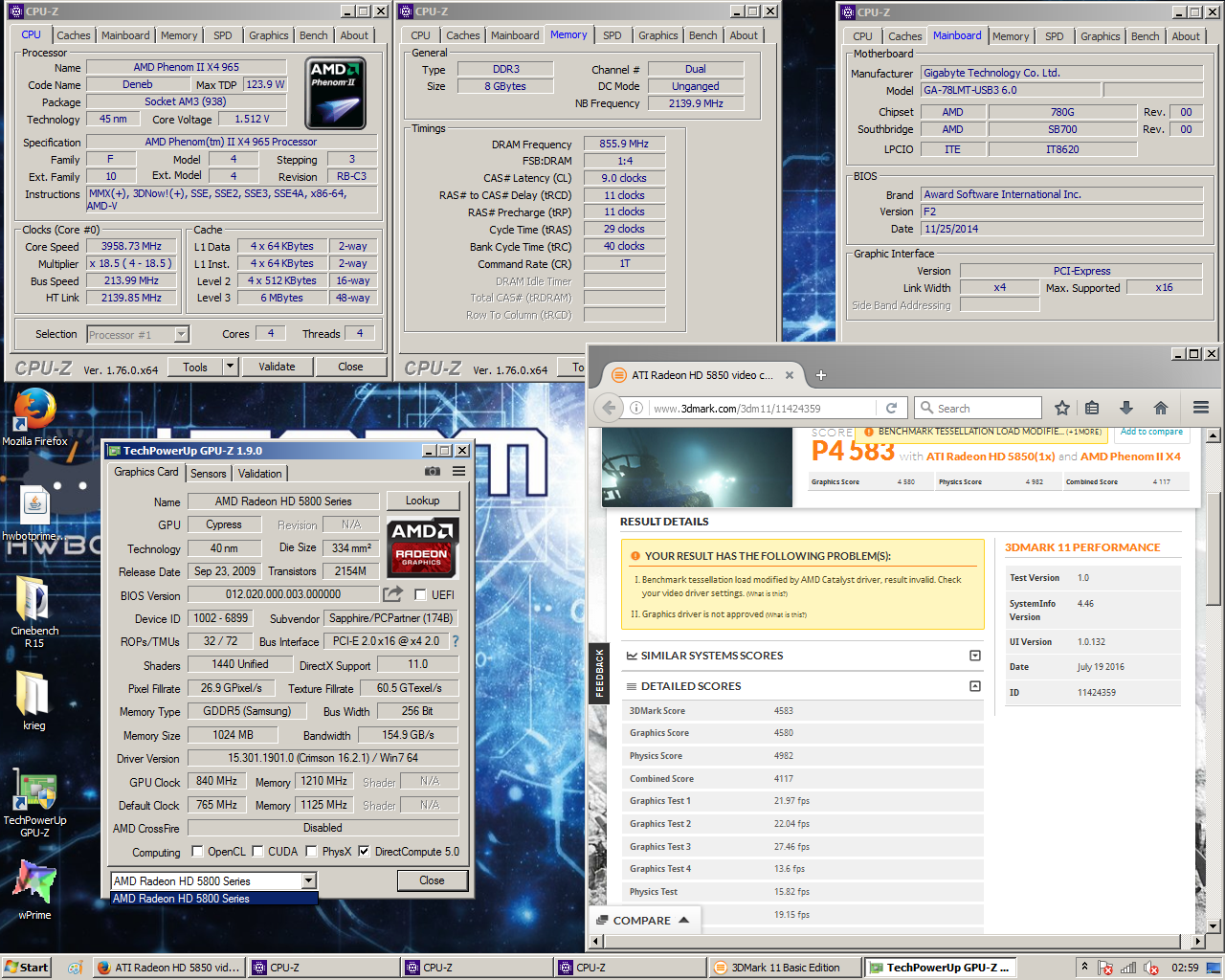This screenshot has width=1225, height=980.
Task: Go to Firefox home page icon
Action: 1161,408
